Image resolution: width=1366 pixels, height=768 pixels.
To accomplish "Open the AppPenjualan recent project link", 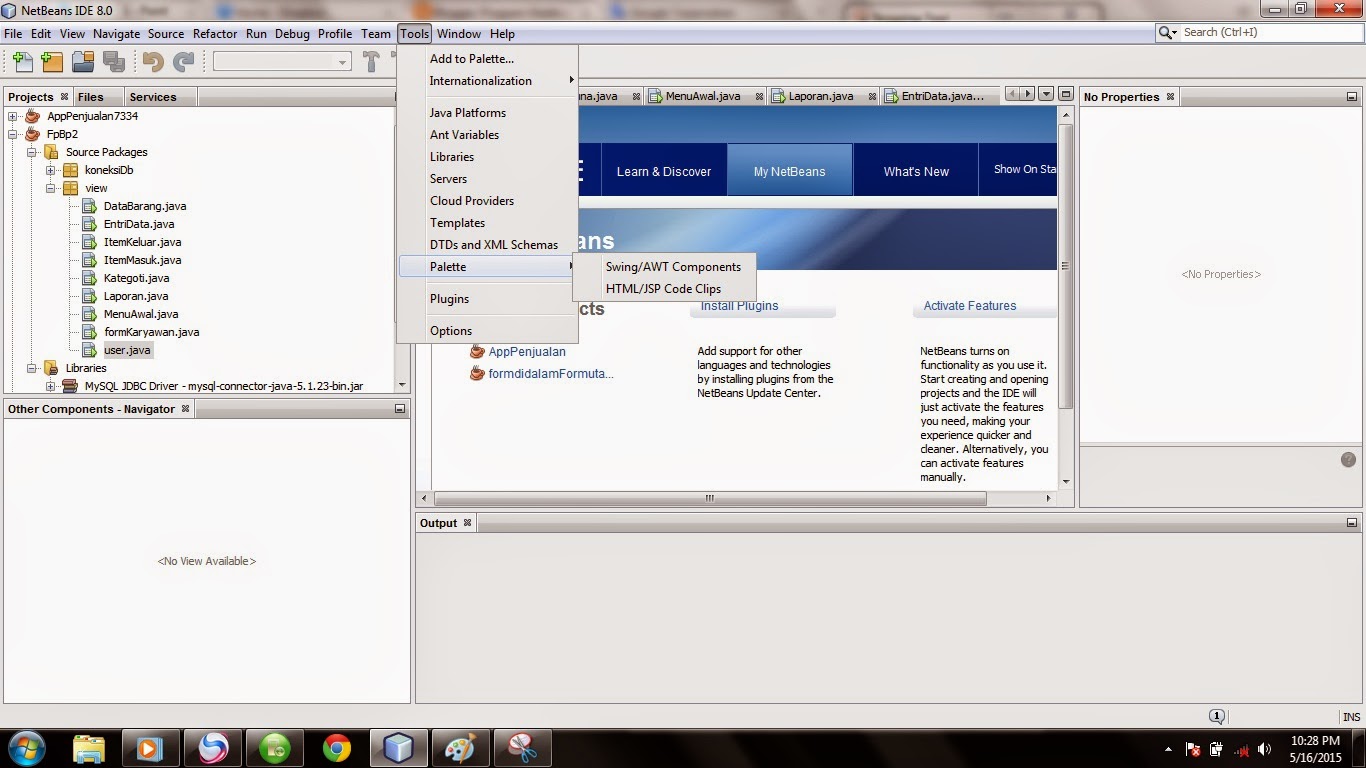I will click(527, 352).
